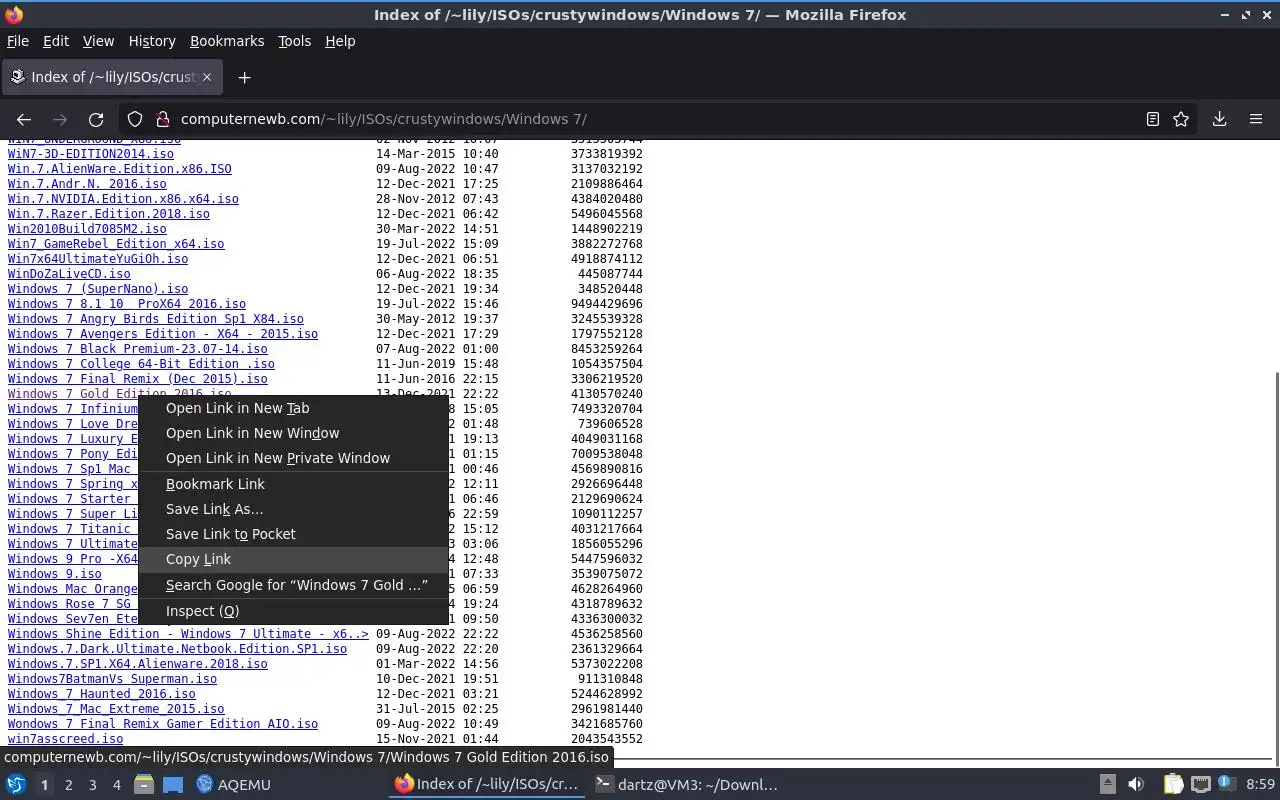The width and height of the screenshot is (1280, 800).
Task: Open WiN7-3D-EDITION2014.iso link
Action: [91, 154]
